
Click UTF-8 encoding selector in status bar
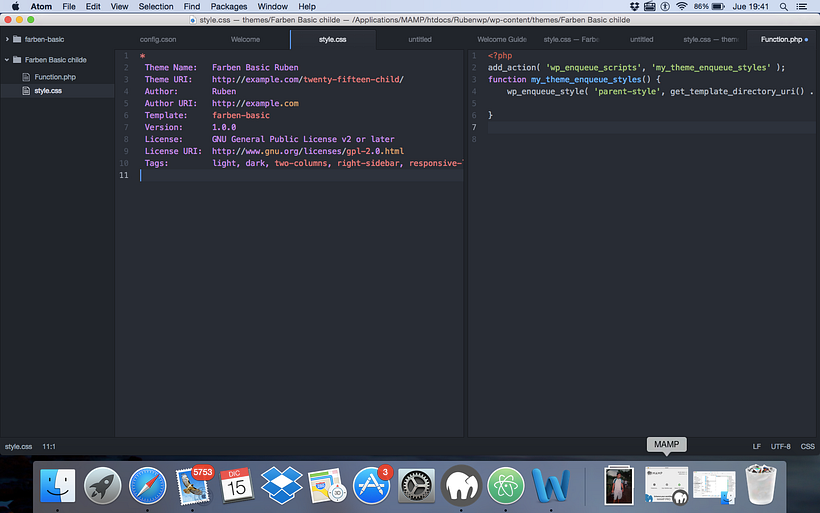tap(780, 447)
